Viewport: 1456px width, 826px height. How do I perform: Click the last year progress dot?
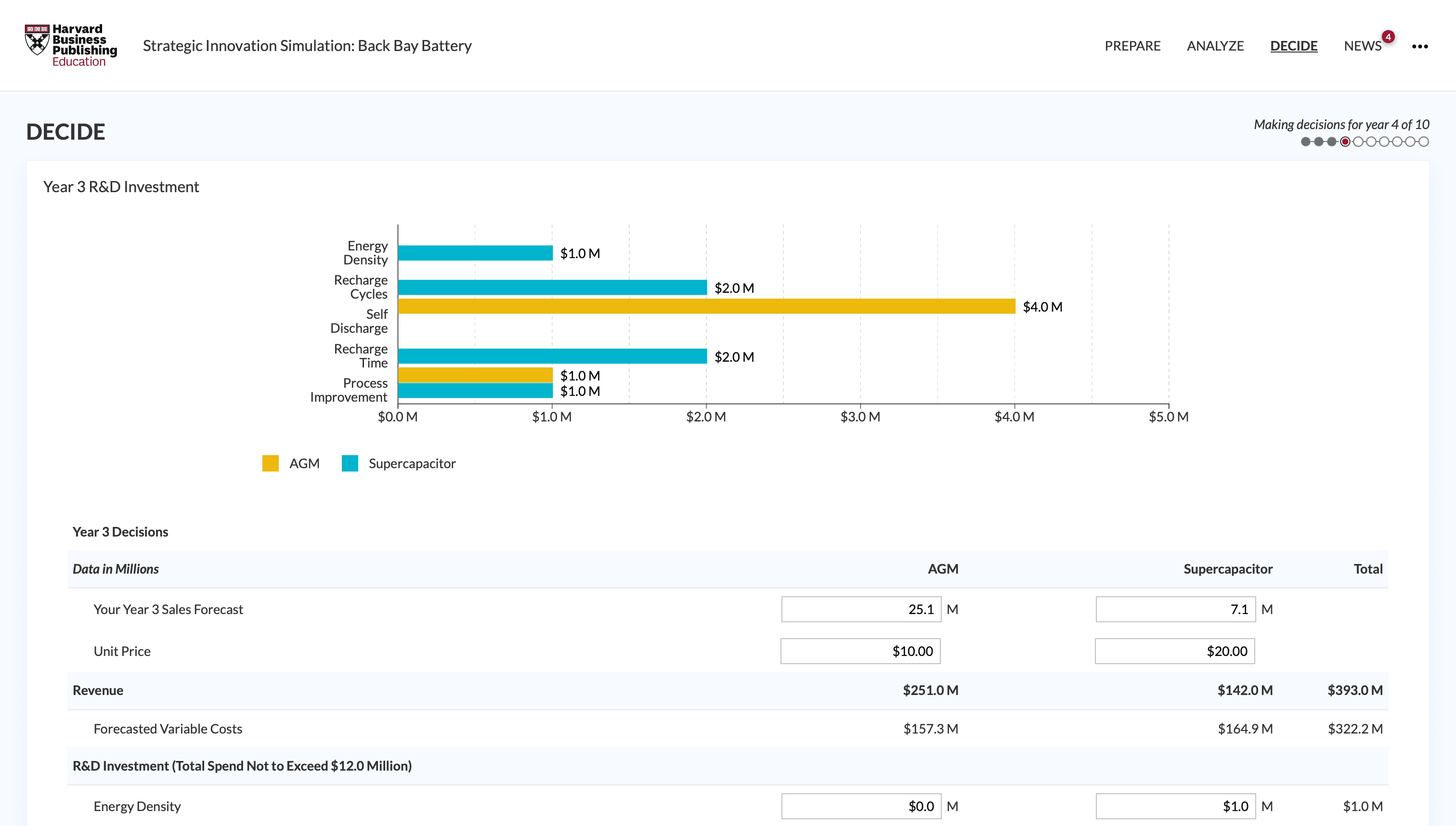(1424, 142)
